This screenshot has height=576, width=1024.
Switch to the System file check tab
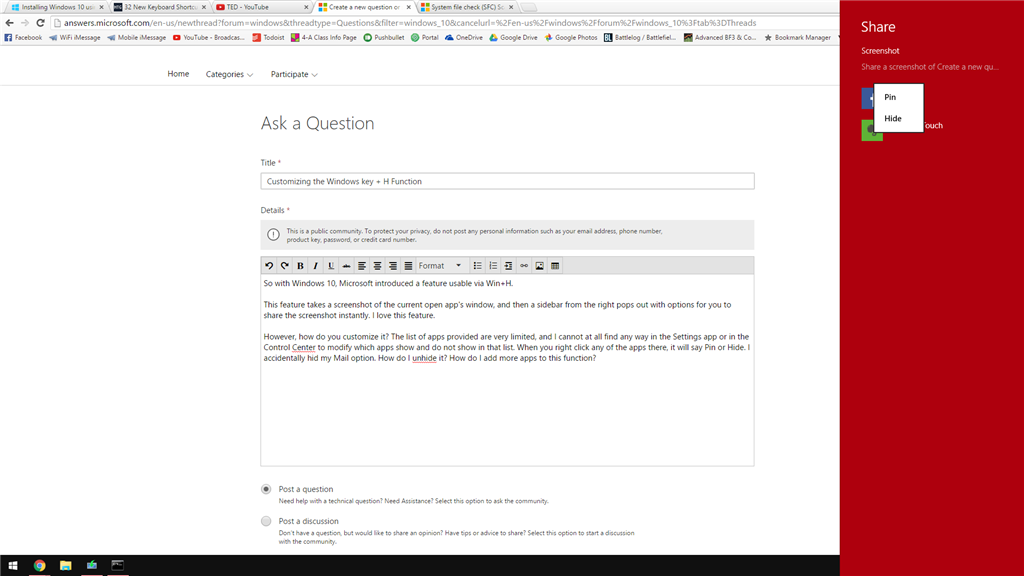467,7
